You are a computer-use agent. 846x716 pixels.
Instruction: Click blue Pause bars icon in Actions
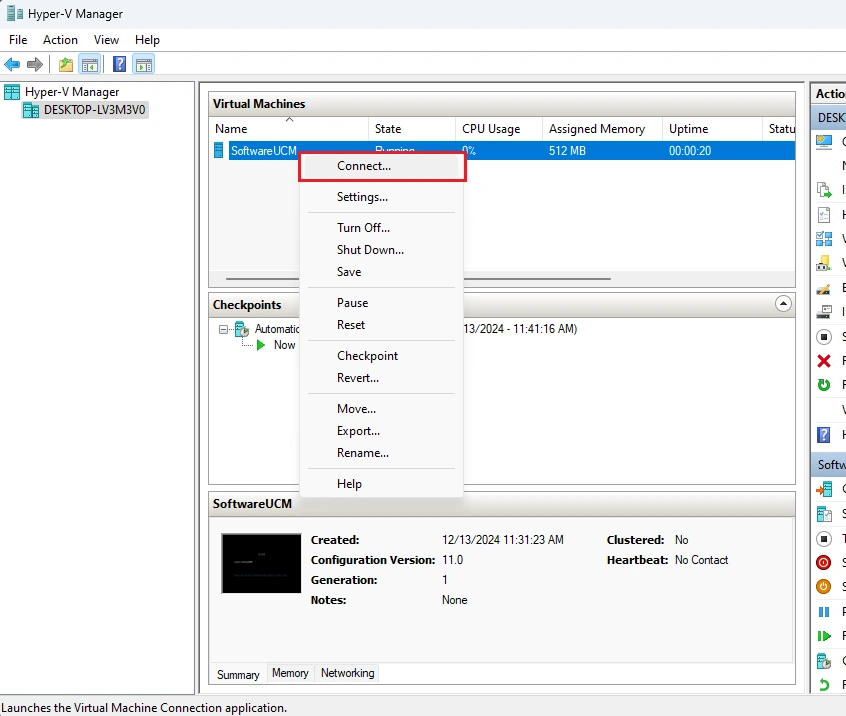[823, 612]
